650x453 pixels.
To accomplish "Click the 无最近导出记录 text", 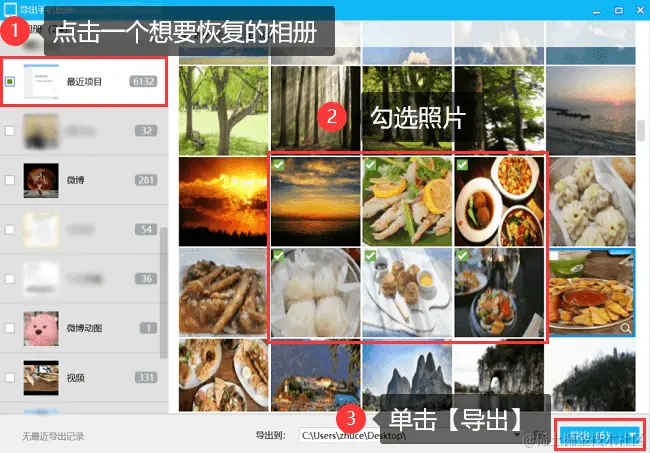I will click(53, 436).
